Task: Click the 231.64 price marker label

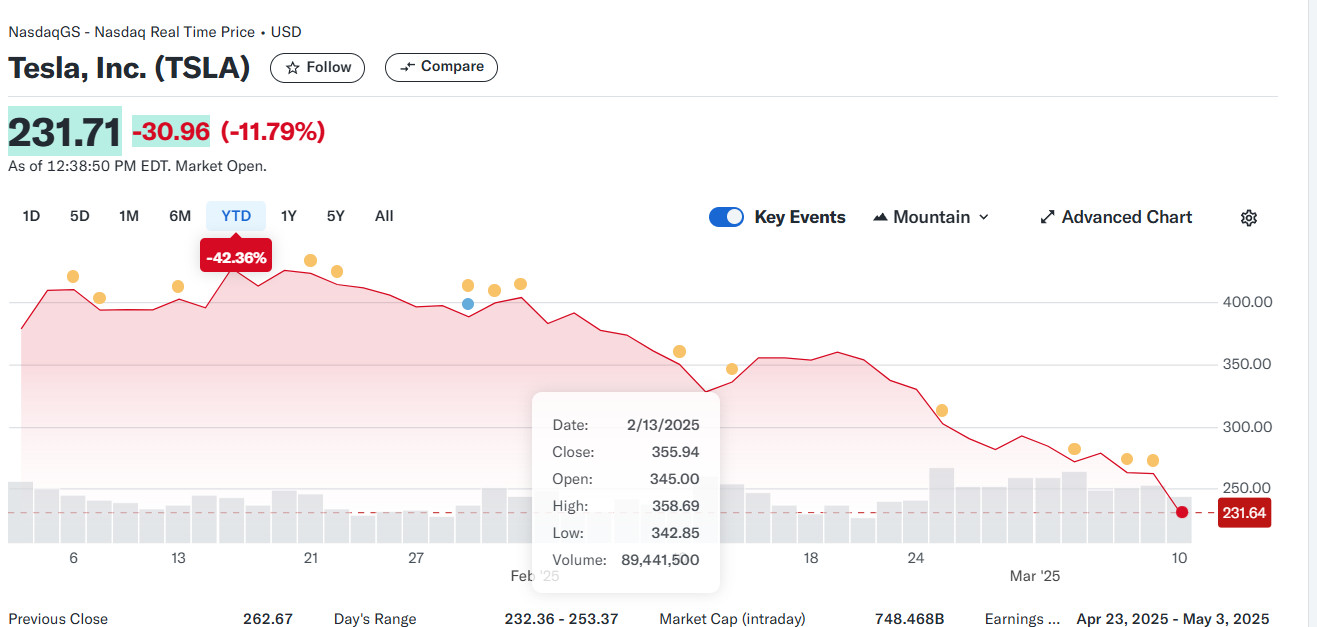Action: point(1244,513)
